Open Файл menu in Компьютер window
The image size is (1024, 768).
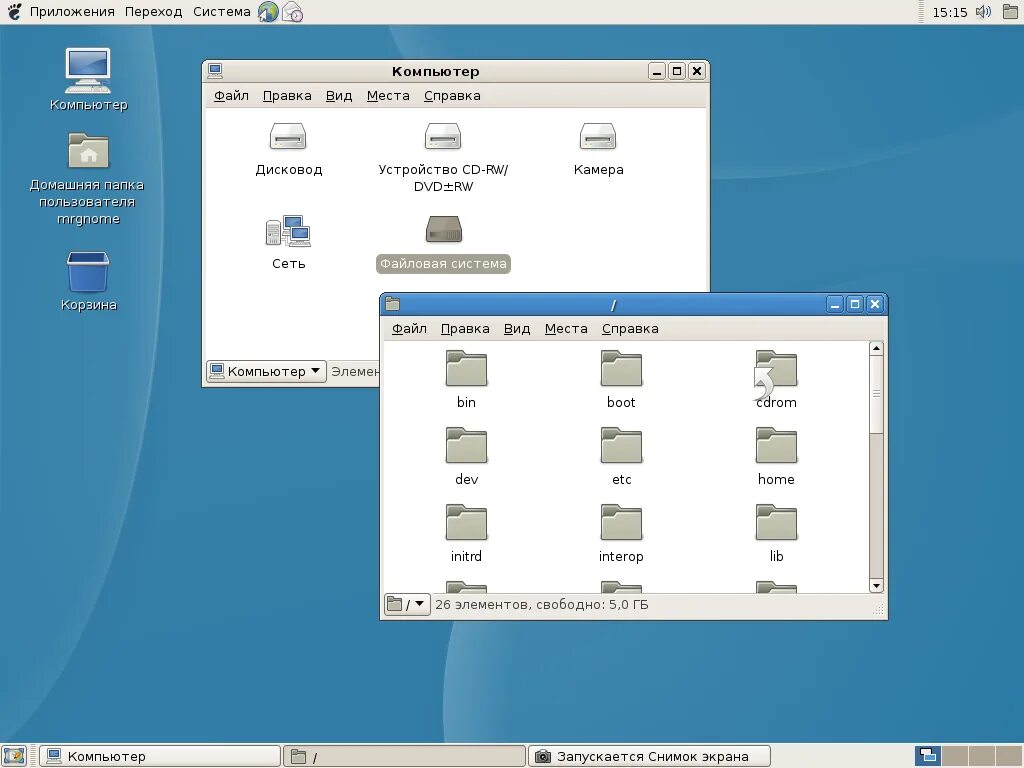tap(231, 95)
